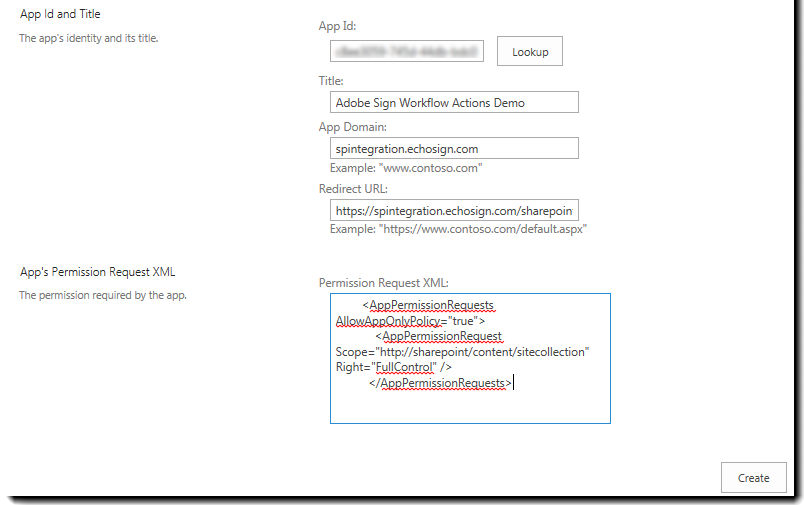Place cursor on closing AppPermissionRequests tag
804x505 pixels.
(440, 383)
